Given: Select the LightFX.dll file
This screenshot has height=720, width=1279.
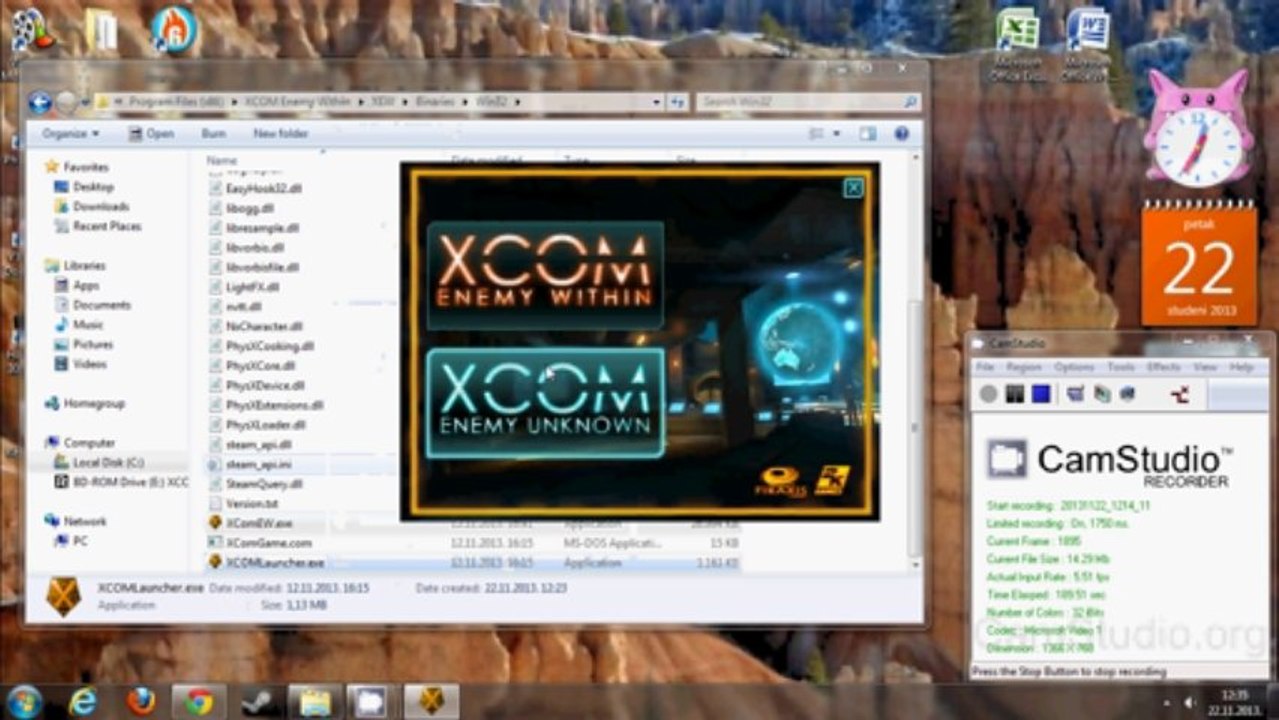Looking at the screenshot, I should [245, 286].
